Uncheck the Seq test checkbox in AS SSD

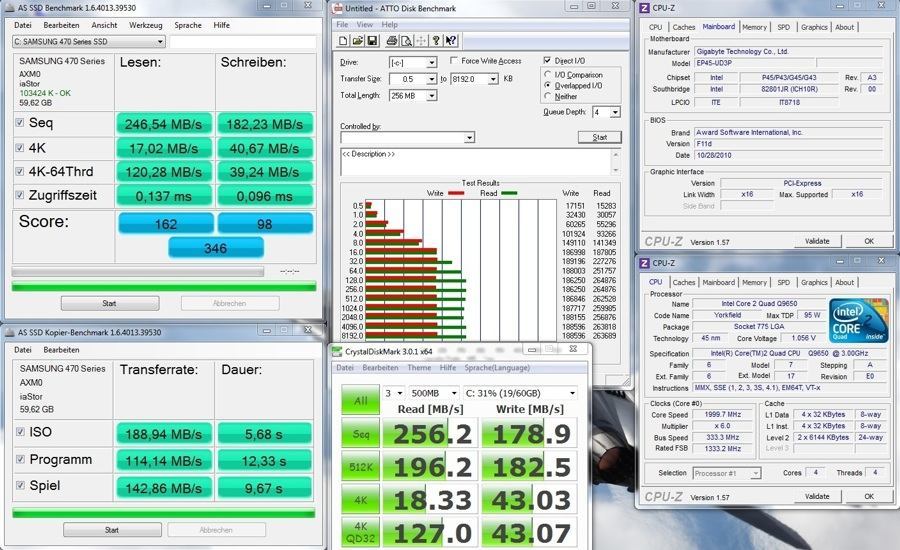click(20, 122)
